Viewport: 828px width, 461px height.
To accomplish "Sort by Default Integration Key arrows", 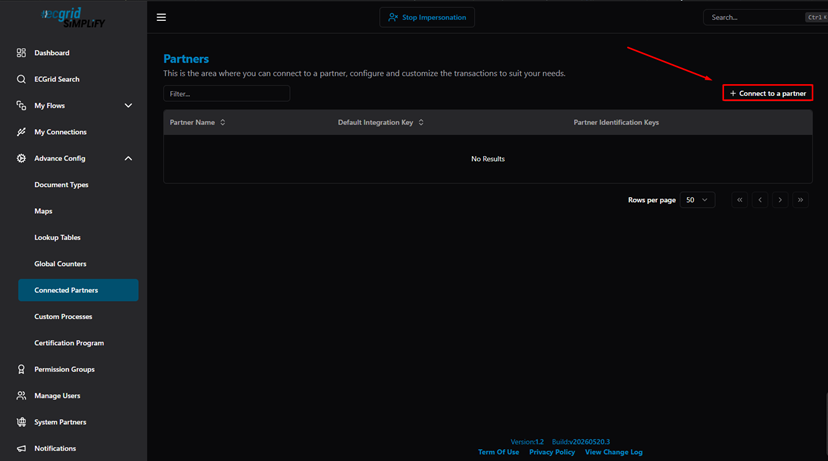I will (421, 123).
